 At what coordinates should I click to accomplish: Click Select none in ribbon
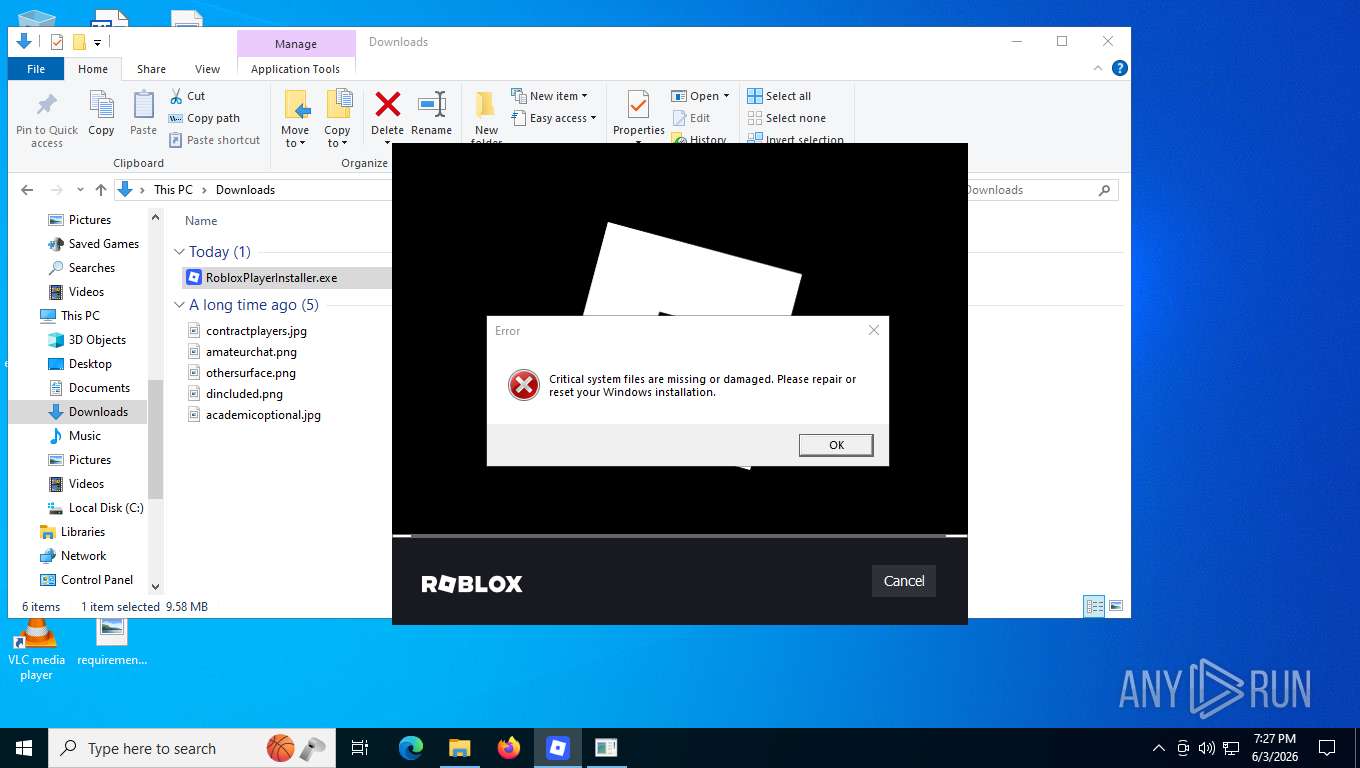[786, 118]
